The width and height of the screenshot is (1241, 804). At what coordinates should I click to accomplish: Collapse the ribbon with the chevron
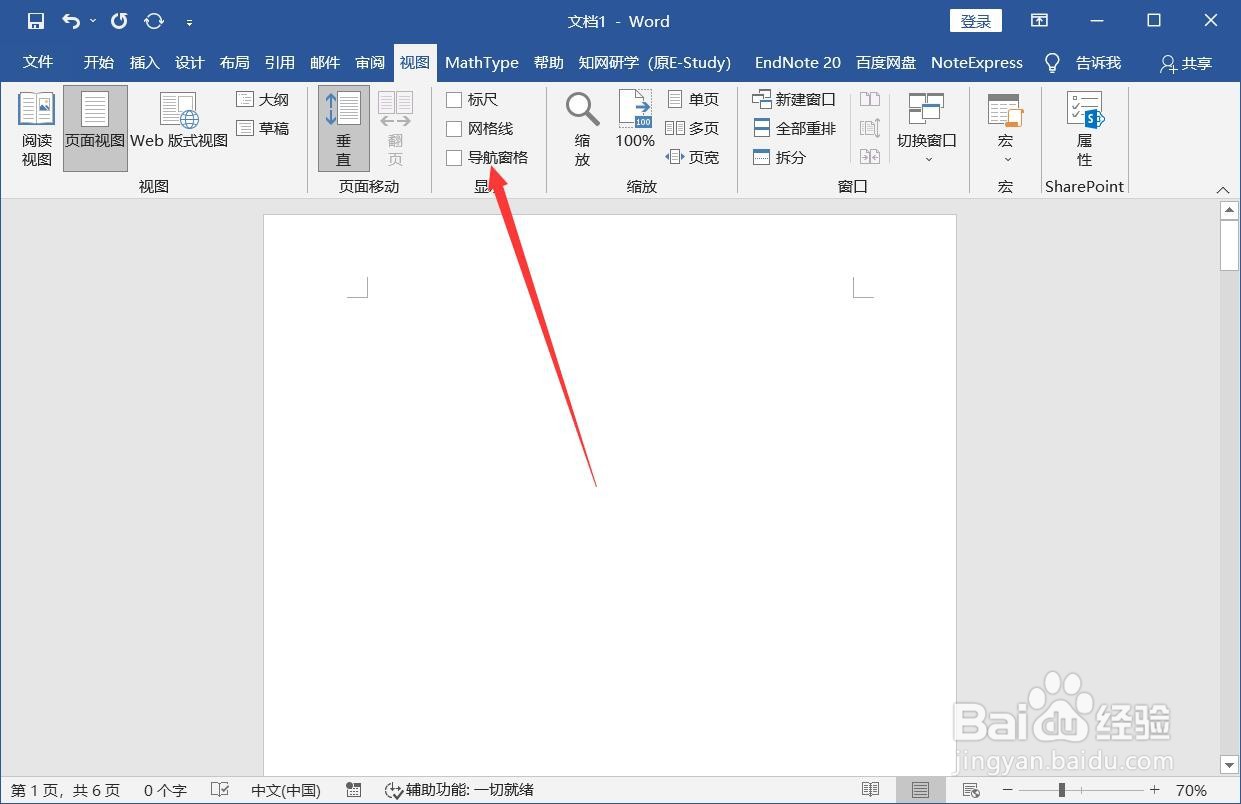[1222, 189]
